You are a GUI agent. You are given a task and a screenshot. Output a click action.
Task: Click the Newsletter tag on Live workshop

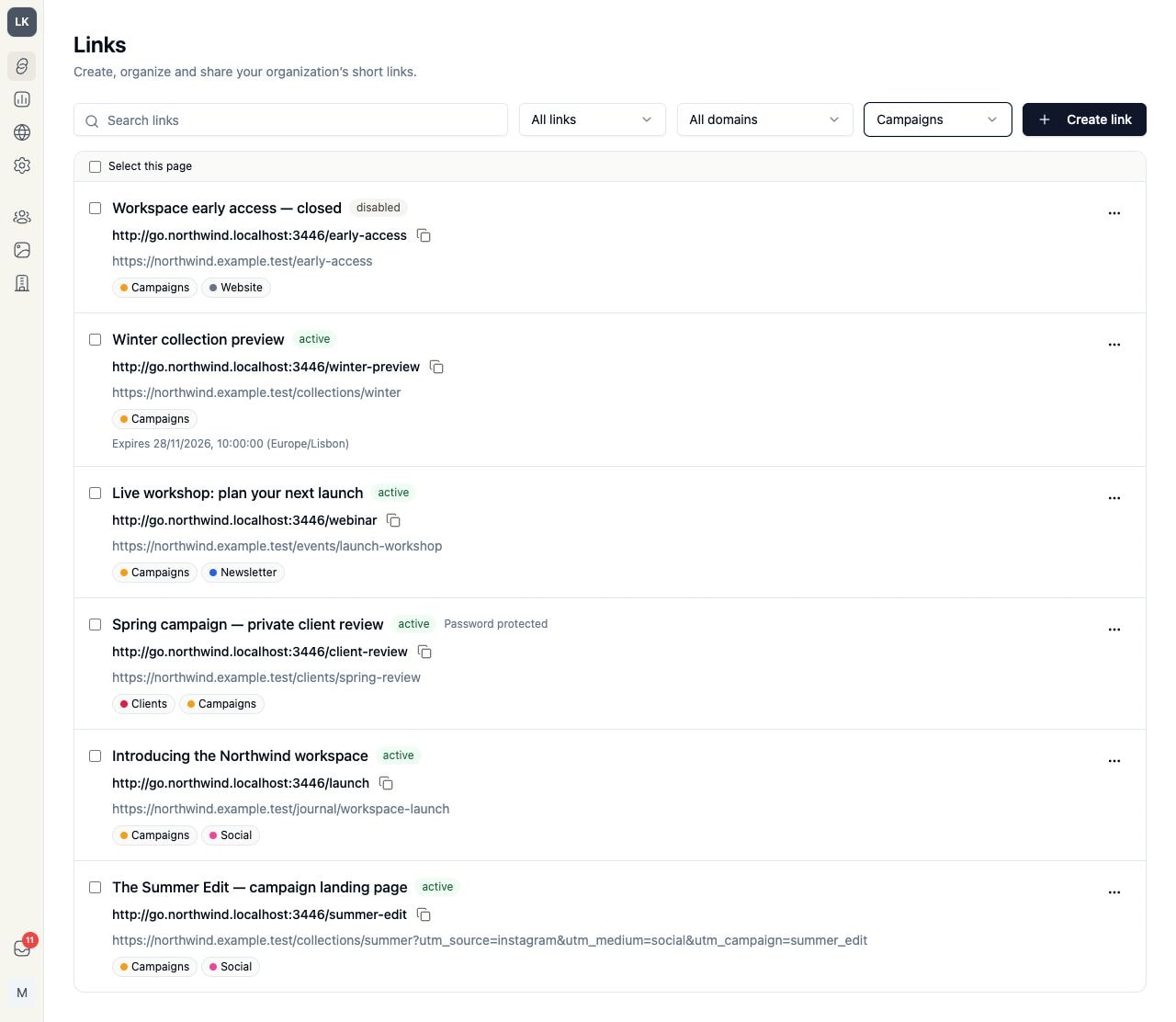tap(243, 573)
